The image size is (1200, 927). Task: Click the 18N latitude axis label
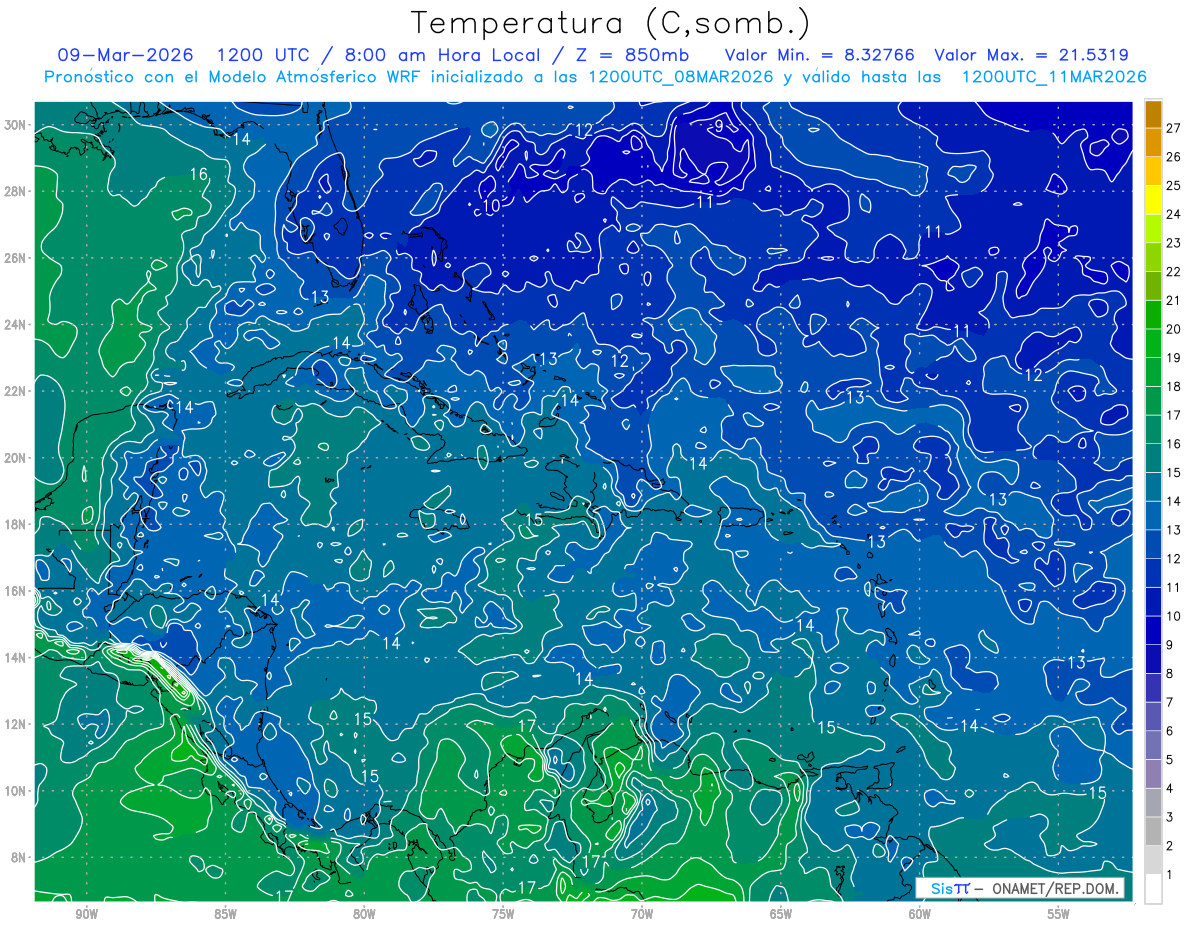tap(16, 524)
